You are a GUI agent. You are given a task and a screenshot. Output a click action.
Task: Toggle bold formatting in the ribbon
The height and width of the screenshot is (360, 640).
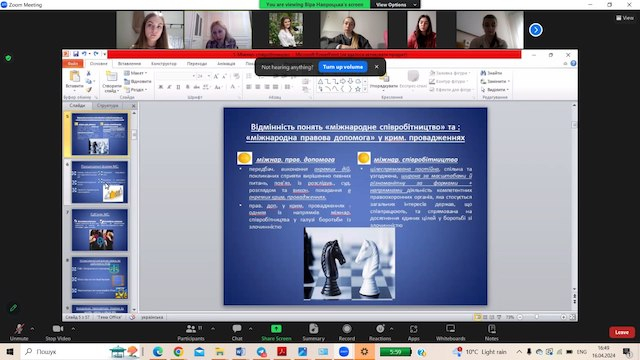[x=160, y=87]
